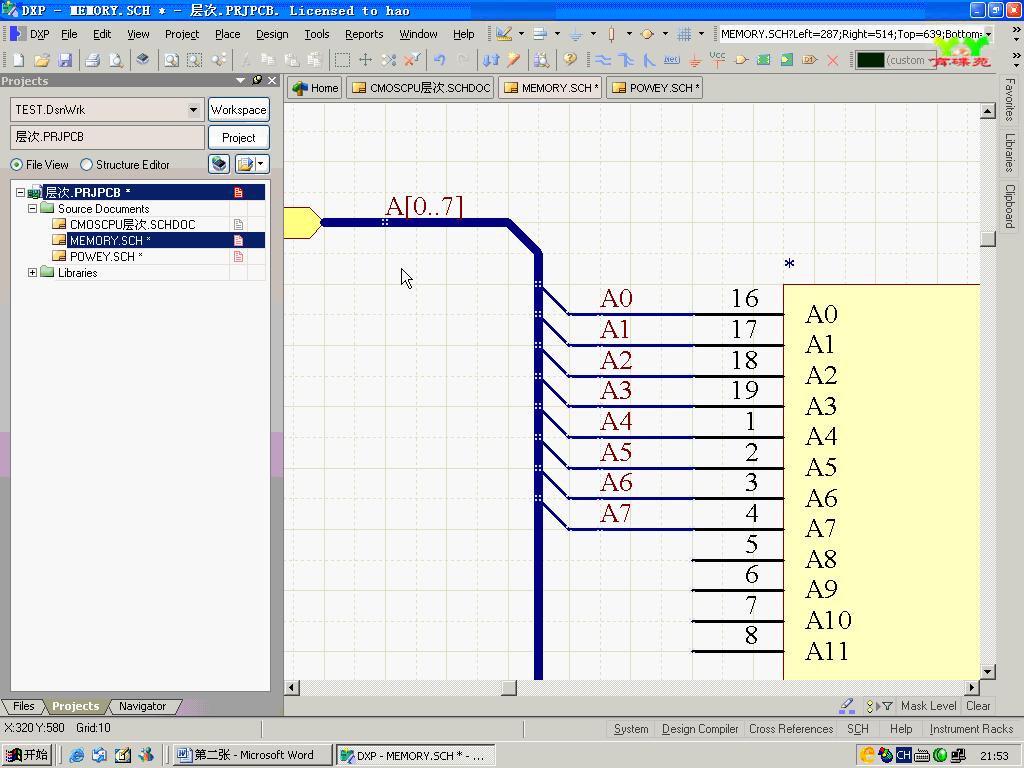Fit all objects in view
Image resolution: width=1024 pixels, height=768 pixels.
click(x=171, y=60)
